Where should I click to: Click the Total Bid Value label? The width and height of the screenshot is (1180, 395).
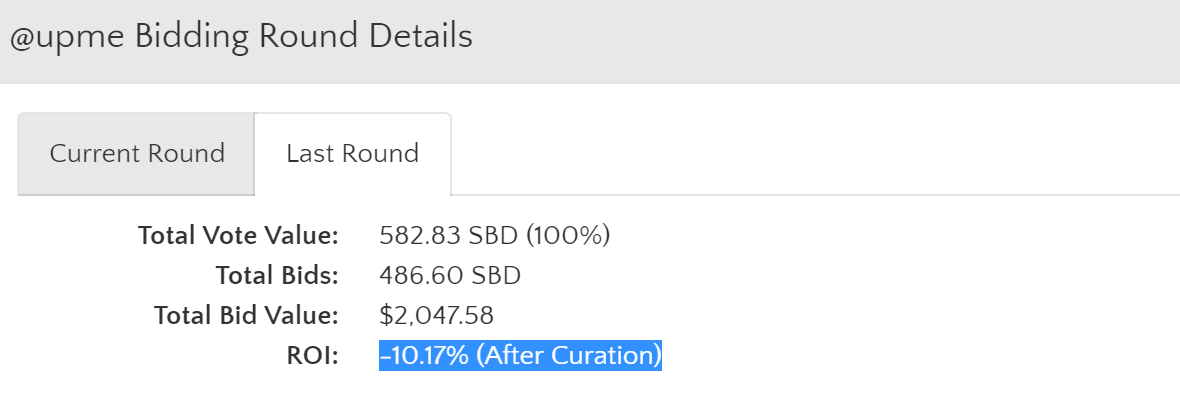click(x=247, y=315)
